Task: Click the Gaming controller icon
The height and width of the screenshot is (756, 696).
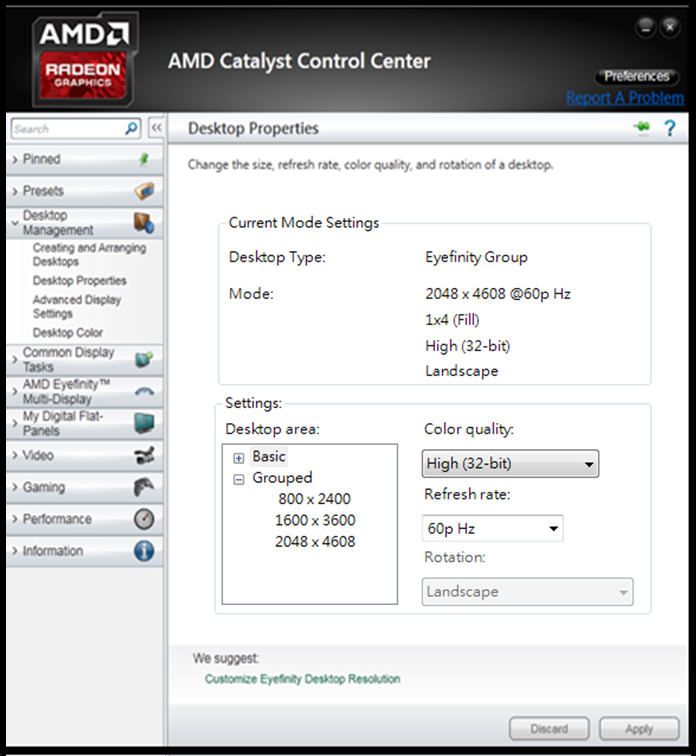Action: click(x=144, y=487)
